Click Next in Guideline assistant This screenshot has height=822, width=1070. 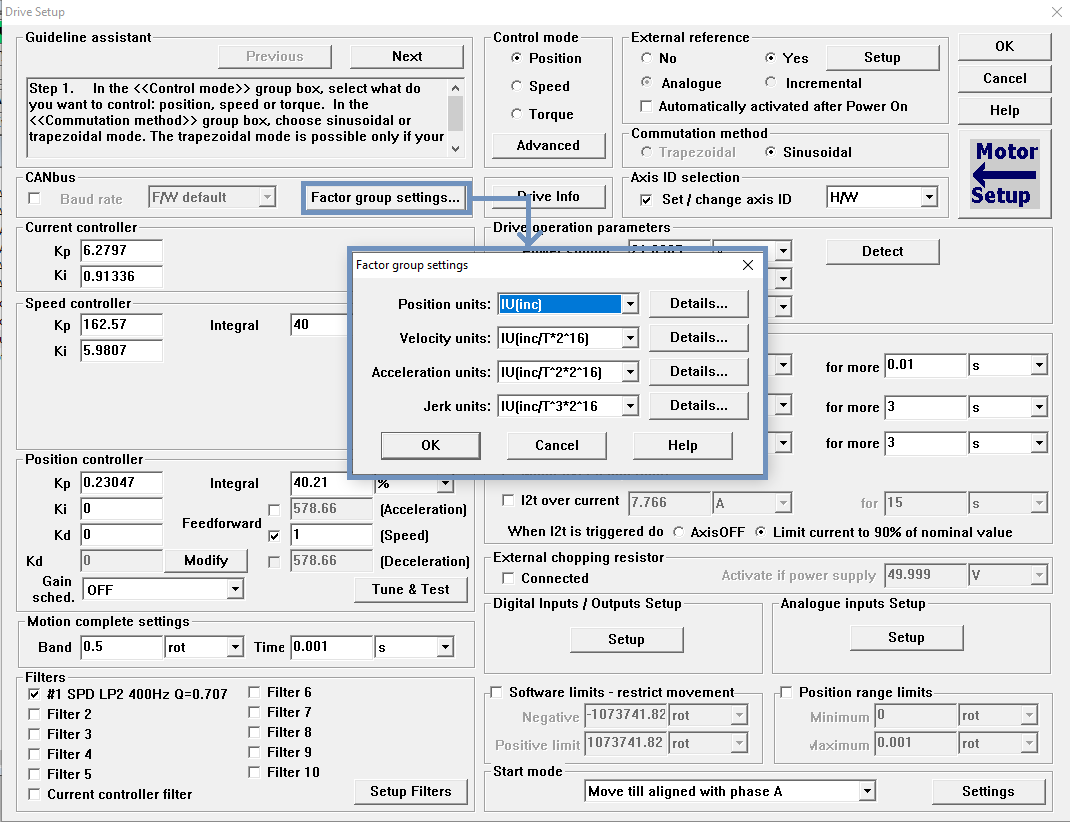point(407,57)
